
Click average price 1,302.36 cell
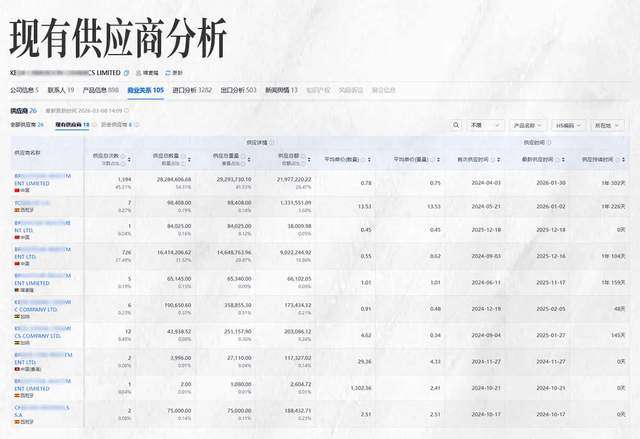361,388
